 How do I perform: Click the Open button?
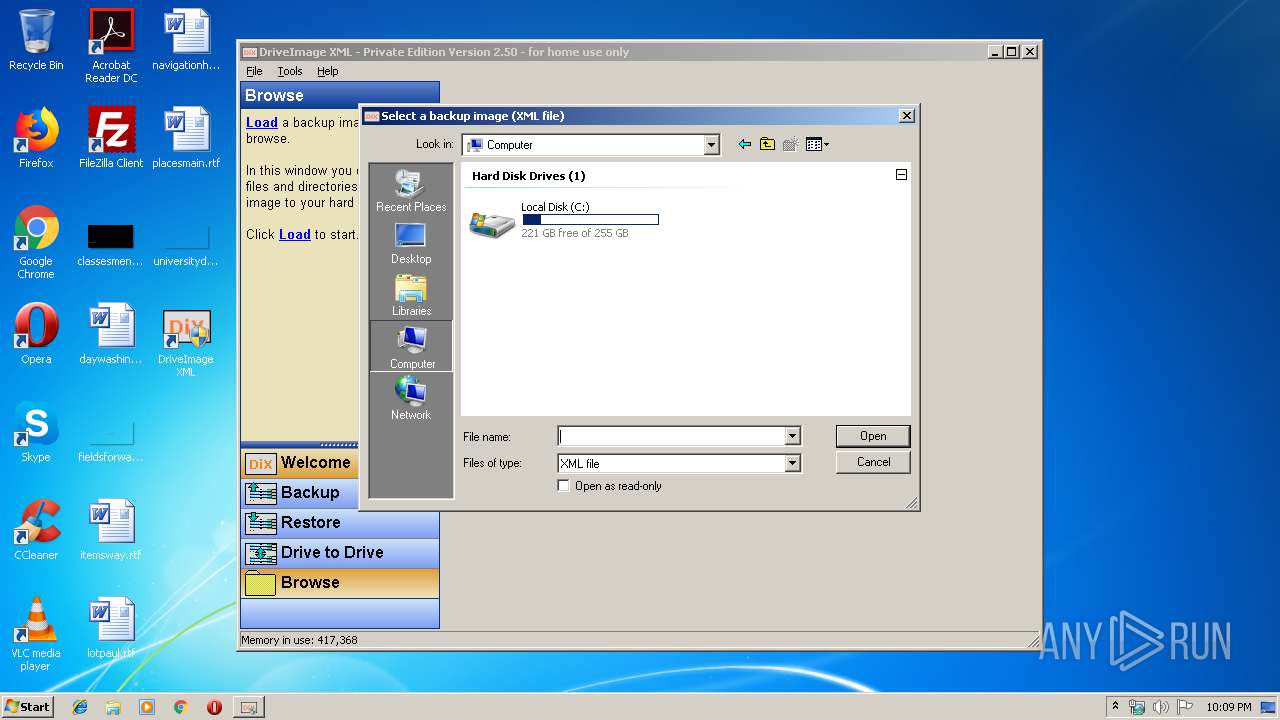[873, 436]
